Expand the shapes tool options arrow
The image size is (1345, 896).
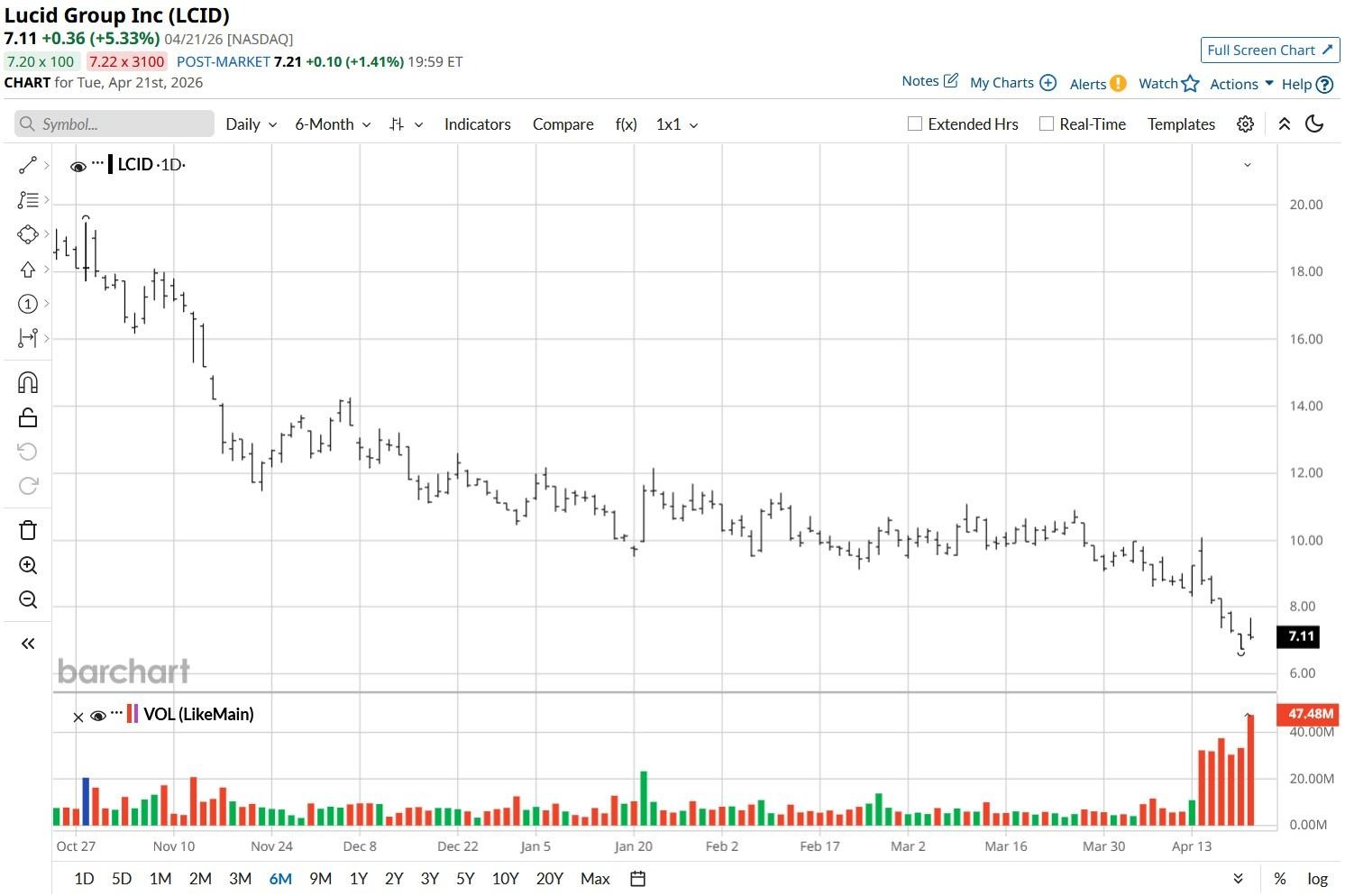point(46,234)
